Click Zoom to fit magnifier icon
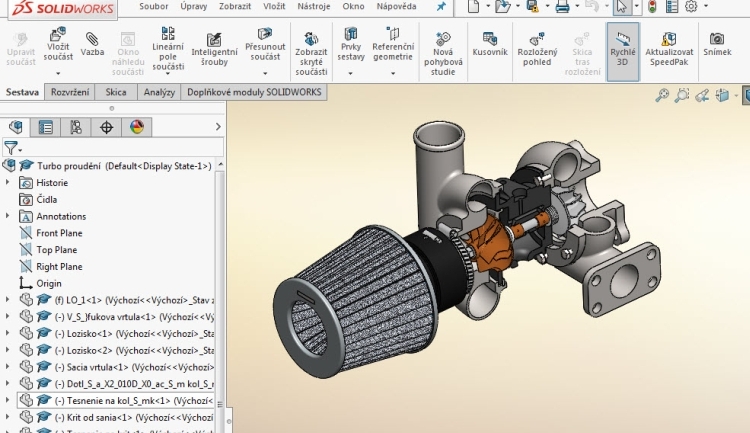Screen dimensions: 750x433 pos(662,96)
